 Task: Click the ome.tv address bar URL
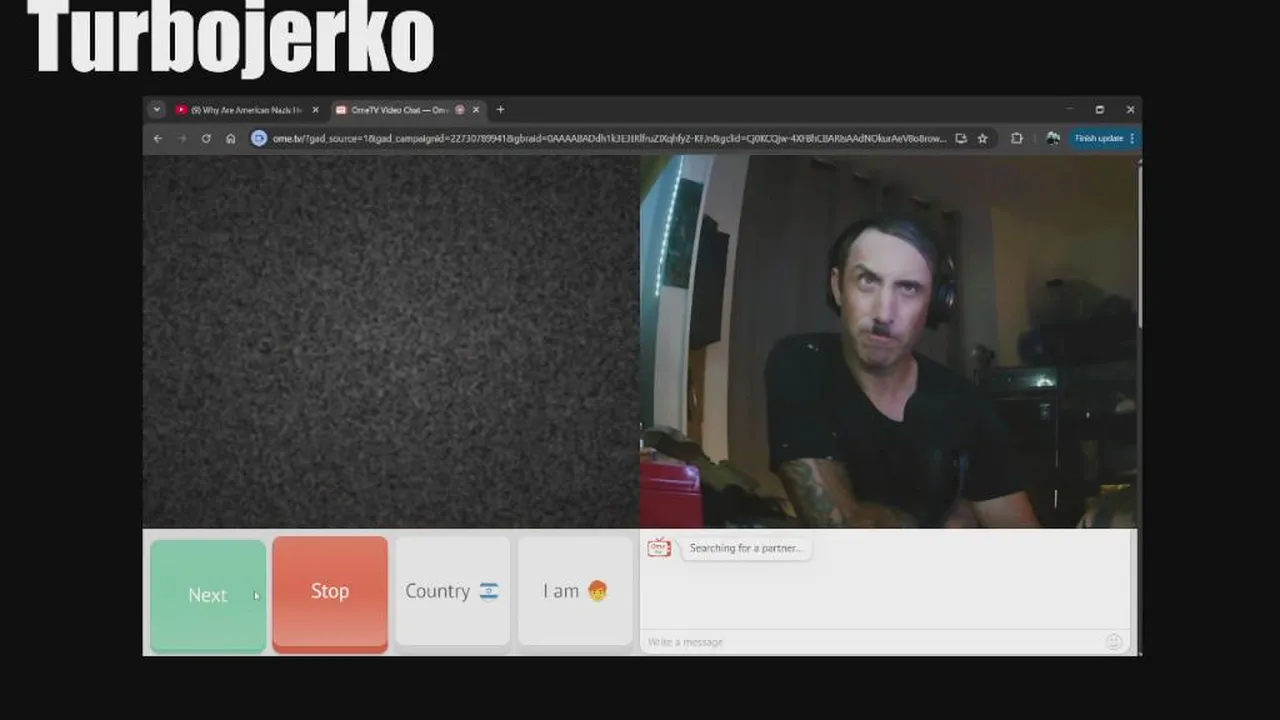[609, 138]
